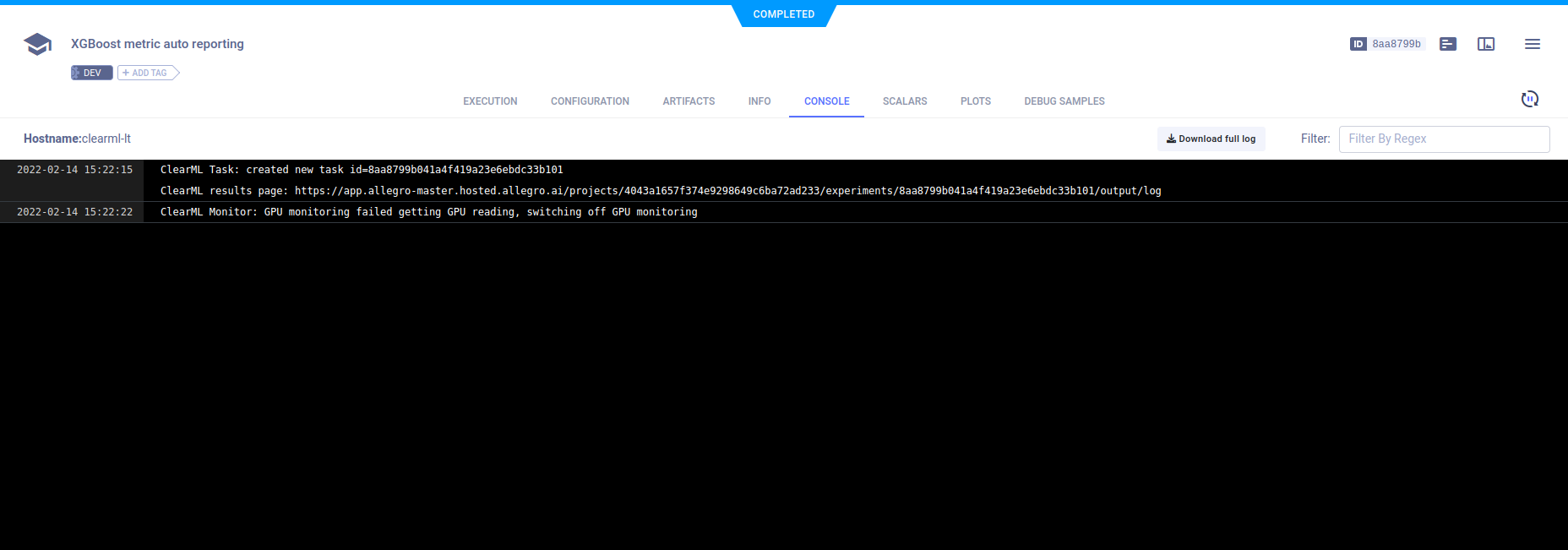The width and height of the screenshot is (1568, 550).
Task: Open the hamburger menu
Action: point(1532,44)
